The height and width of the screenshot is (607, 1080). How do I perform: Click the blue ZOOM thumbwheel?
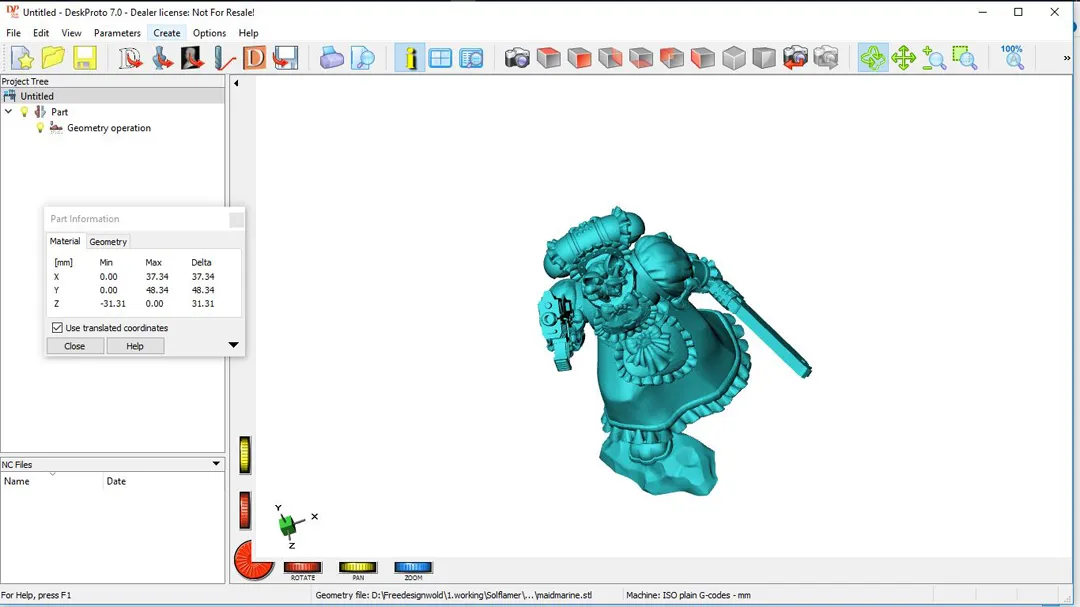[413, 567]
